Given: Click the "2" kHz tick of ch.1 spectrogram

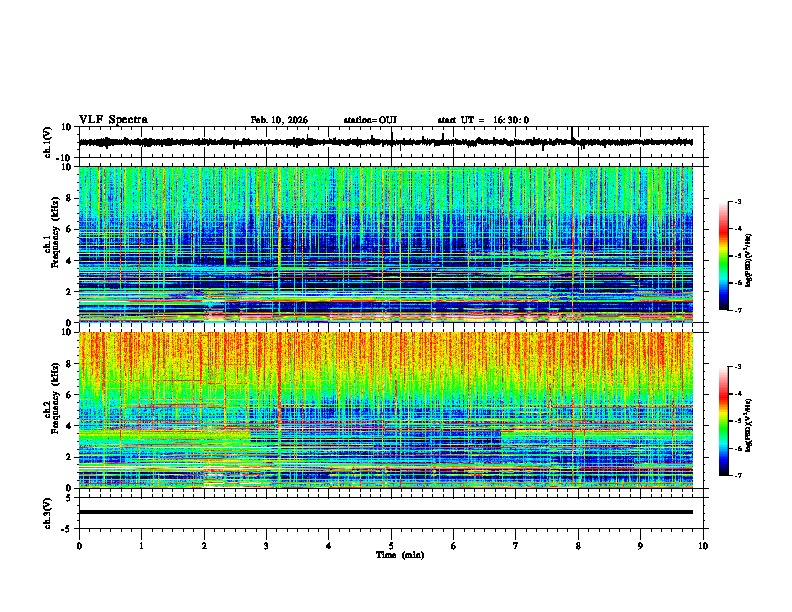Looking at the screenshot, I should (x=71, y=292).
